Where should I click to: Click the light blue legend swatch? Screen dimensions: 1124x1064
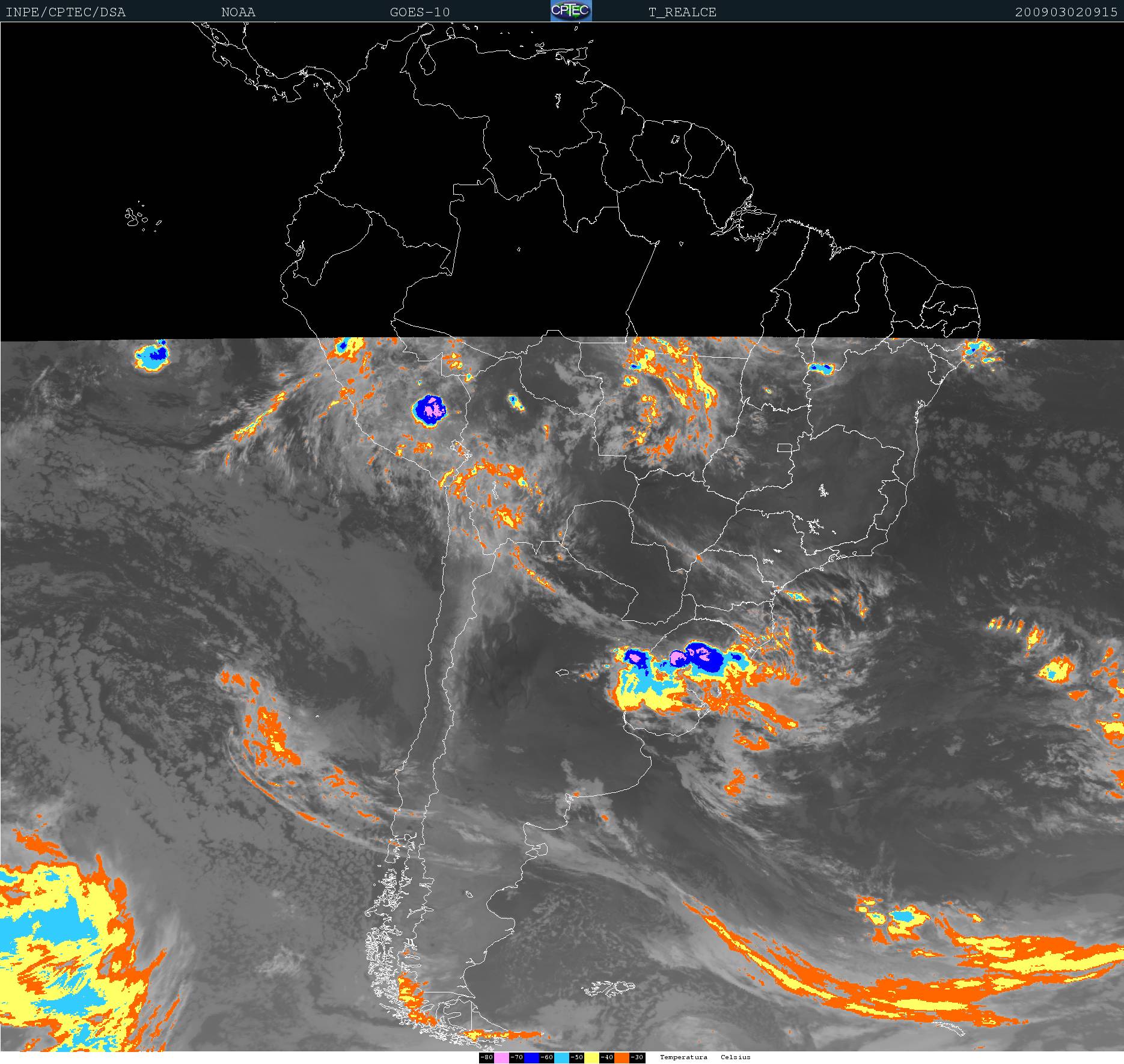point(561,1057)
